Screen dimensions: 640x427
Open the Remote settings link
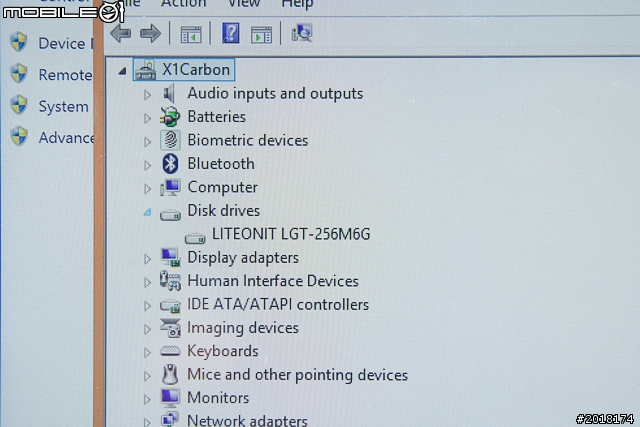click(x=65, y=75)
